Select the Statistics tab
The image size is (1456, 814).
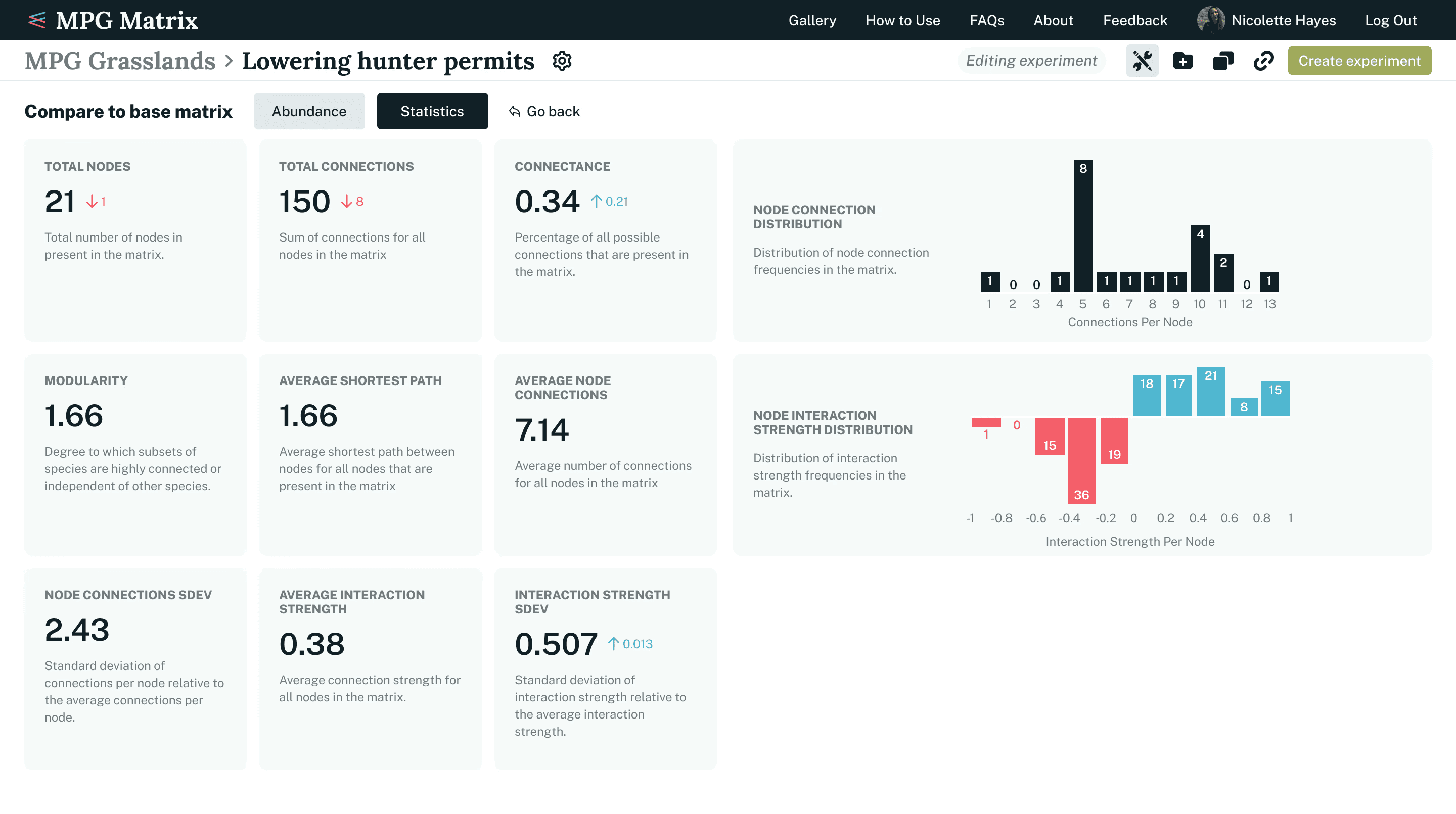coord(432,111)
